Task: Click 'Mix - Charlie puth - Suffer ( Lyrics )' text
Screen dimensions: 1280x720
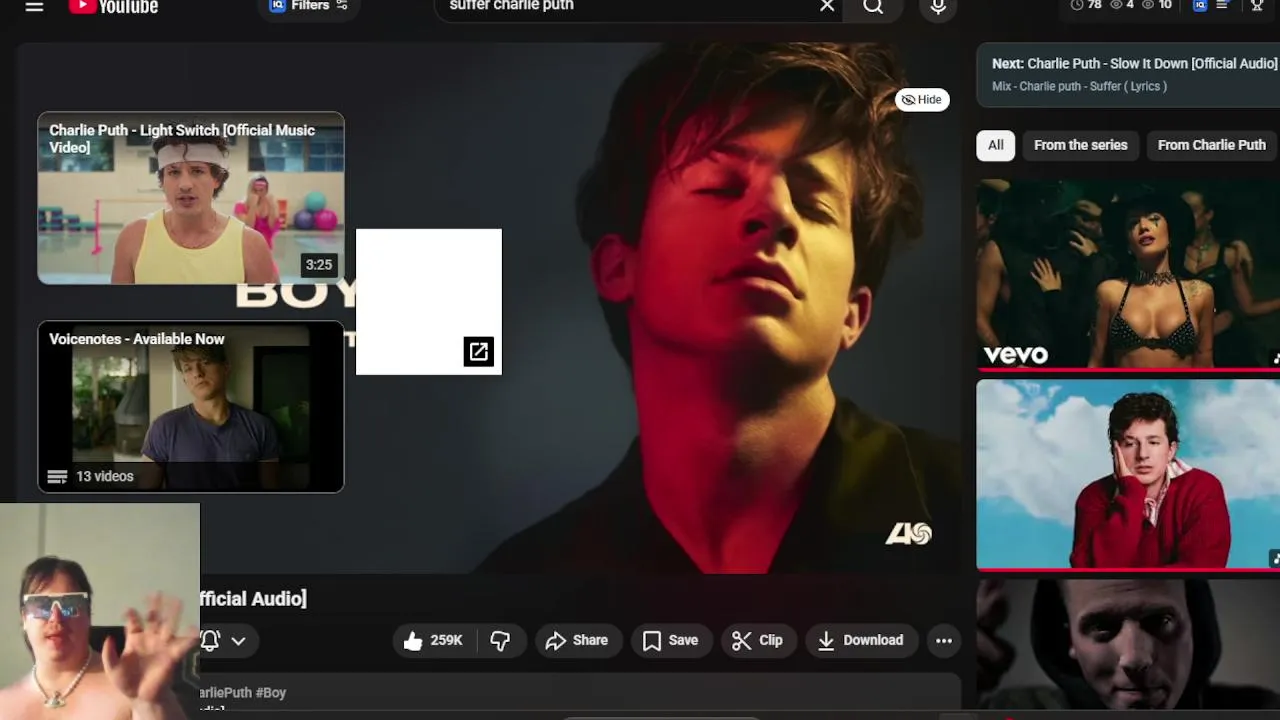Action: 1079,86
